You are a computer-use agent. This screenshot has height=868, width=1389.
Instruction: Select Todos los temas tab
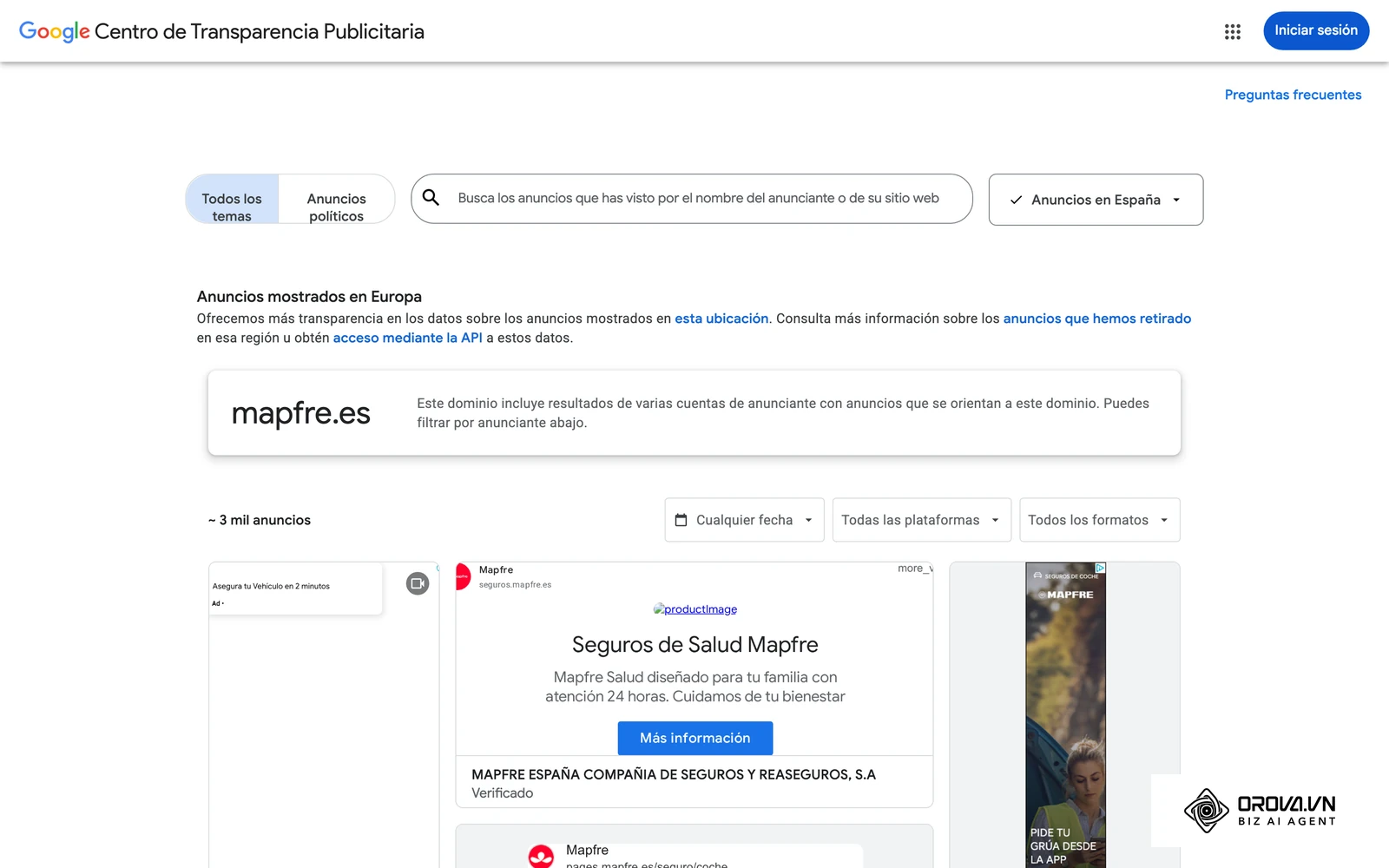232,199
